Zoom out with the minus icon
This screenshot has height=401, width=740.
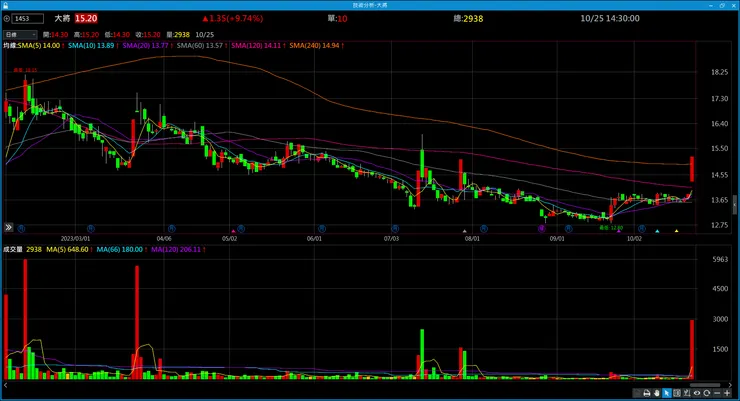coord(717,393)
